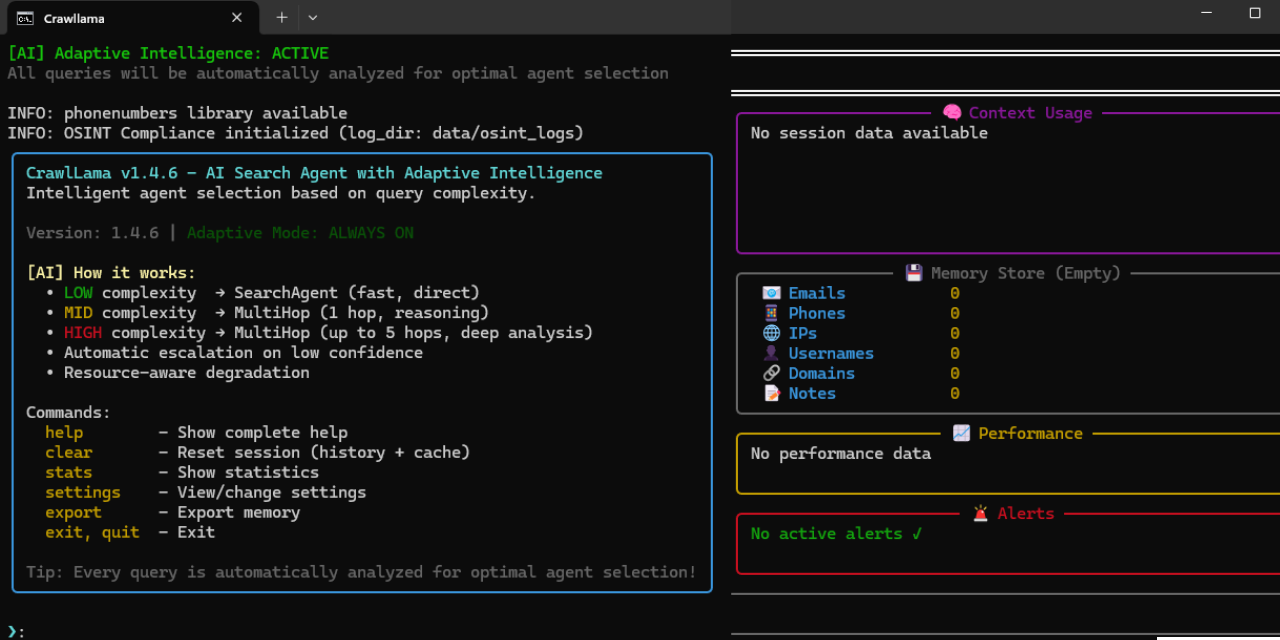The width and height of the screenshot is (1280, 640).
Task: Click the siren icon beside Alerts
Action: point(980,513)
